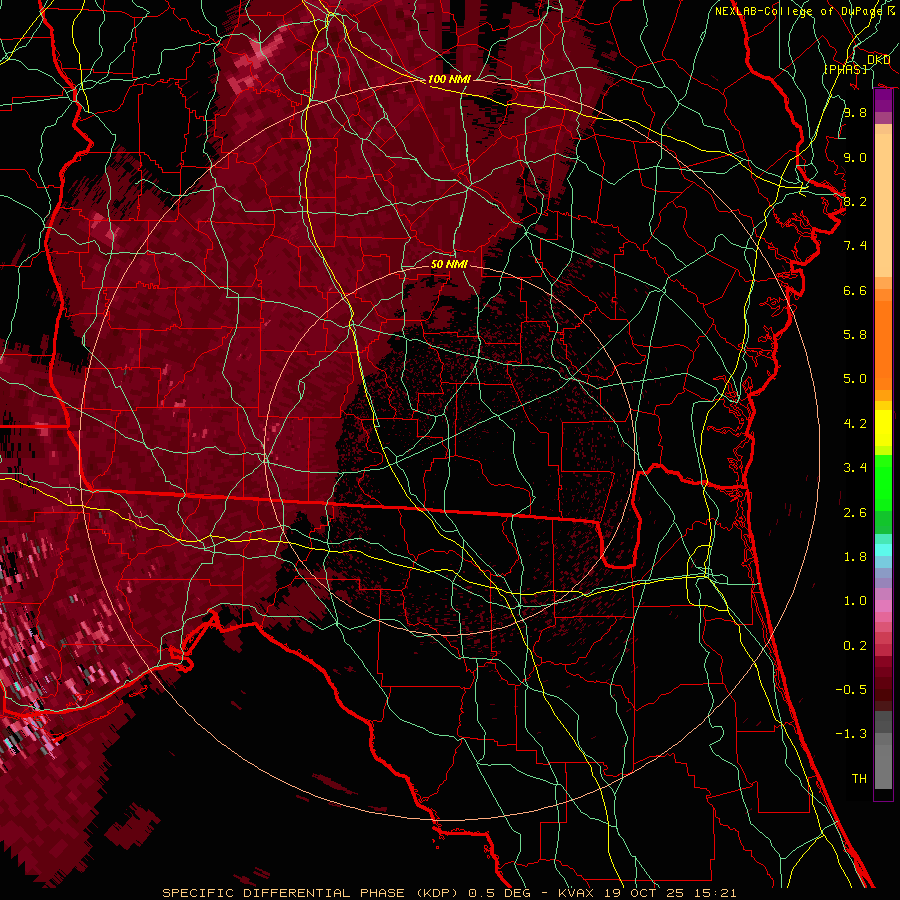Click the 100 NMI range ring label

click(449, 79)
